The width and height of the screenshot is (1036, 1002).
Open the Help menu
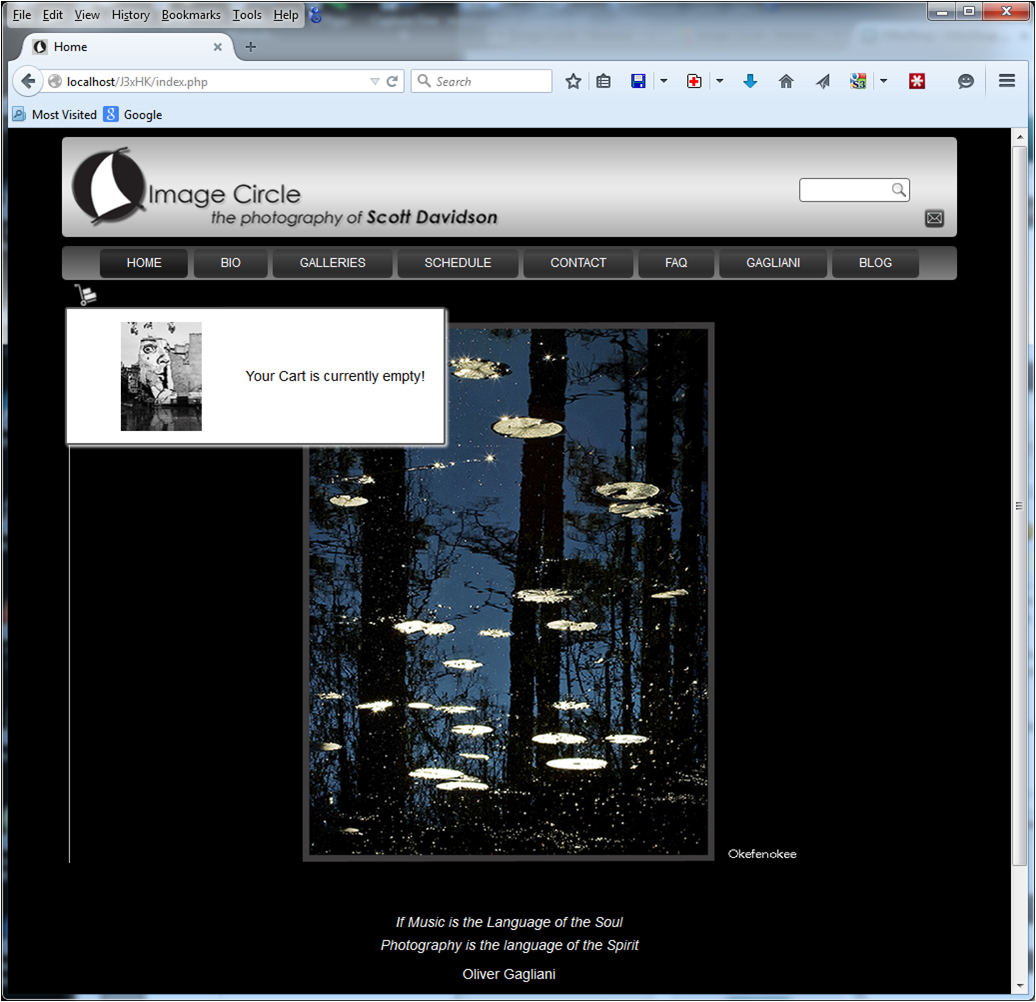click(x=286, y=15)
